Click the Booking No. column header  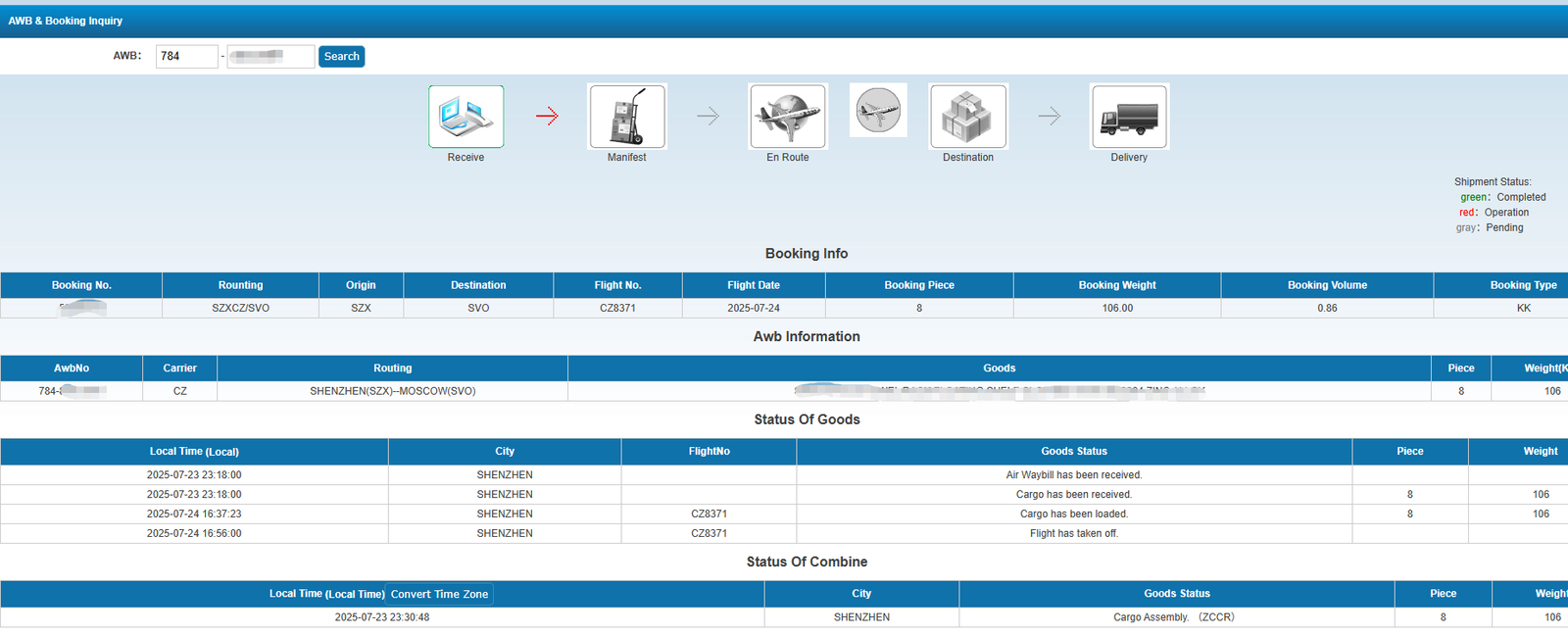[x=81, y=285]
